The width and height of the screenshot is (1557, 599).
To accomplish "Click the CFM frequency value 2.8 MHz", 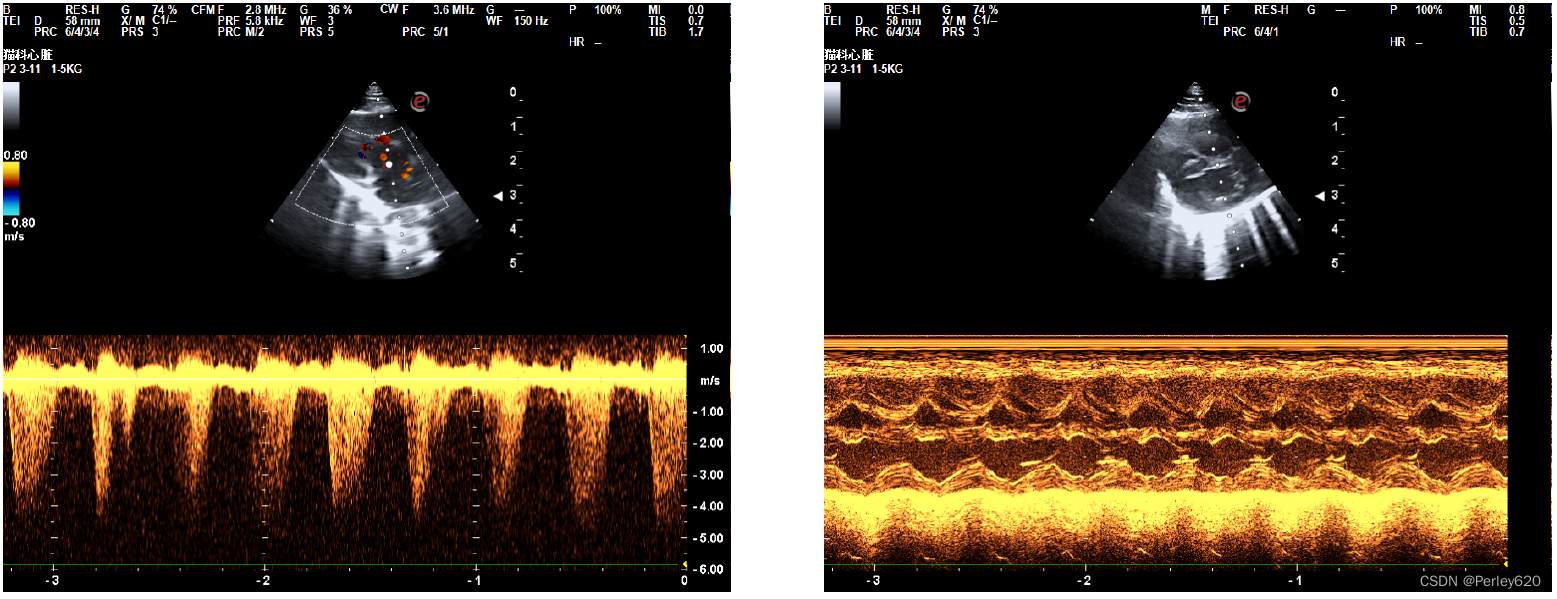I will 266,9.
